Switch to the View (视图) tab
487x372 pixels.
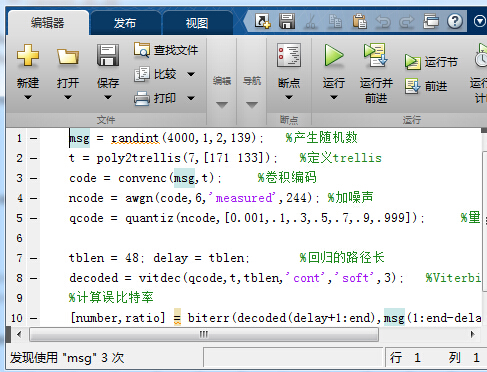(x=197, y=23)
